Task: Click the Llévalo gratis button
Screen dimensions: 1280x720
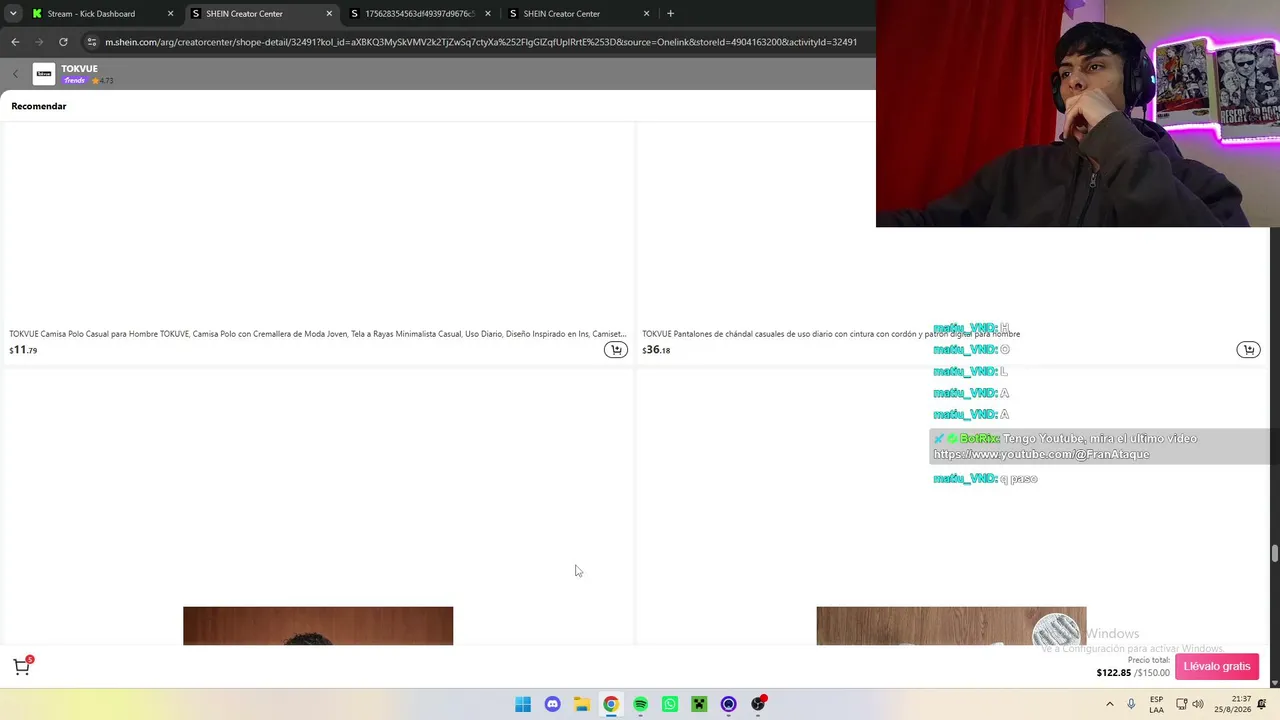Action: point(1217,666)
